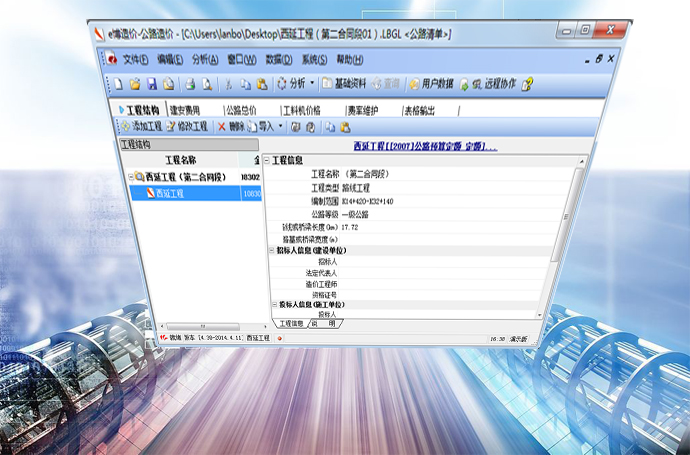Click the 法定代表人 value field
This screenshot has width=690, height=455.
(x=440, y=273)
